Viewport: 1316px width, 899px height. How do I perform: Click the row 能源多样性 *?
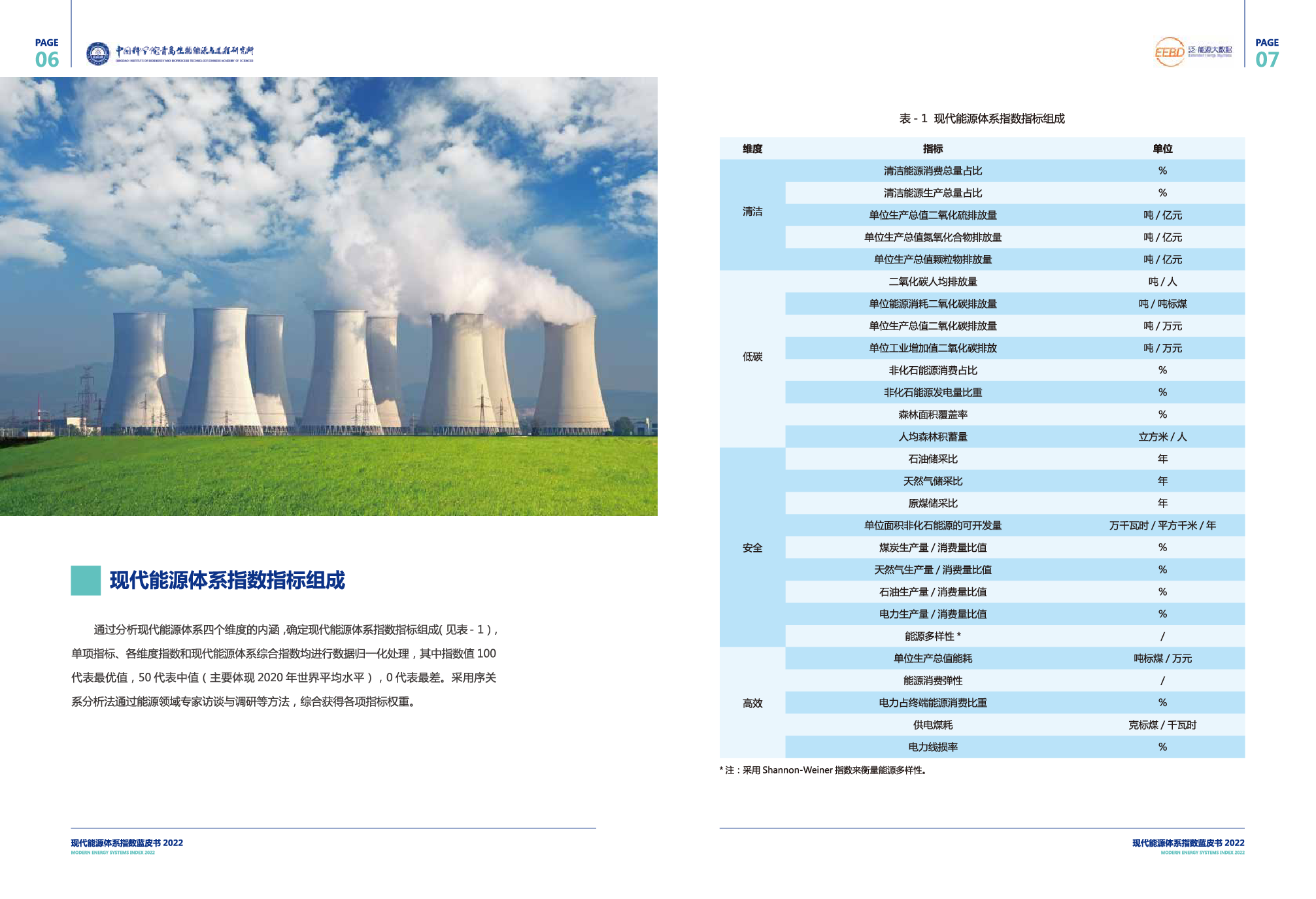click(x=1015, y=636)
